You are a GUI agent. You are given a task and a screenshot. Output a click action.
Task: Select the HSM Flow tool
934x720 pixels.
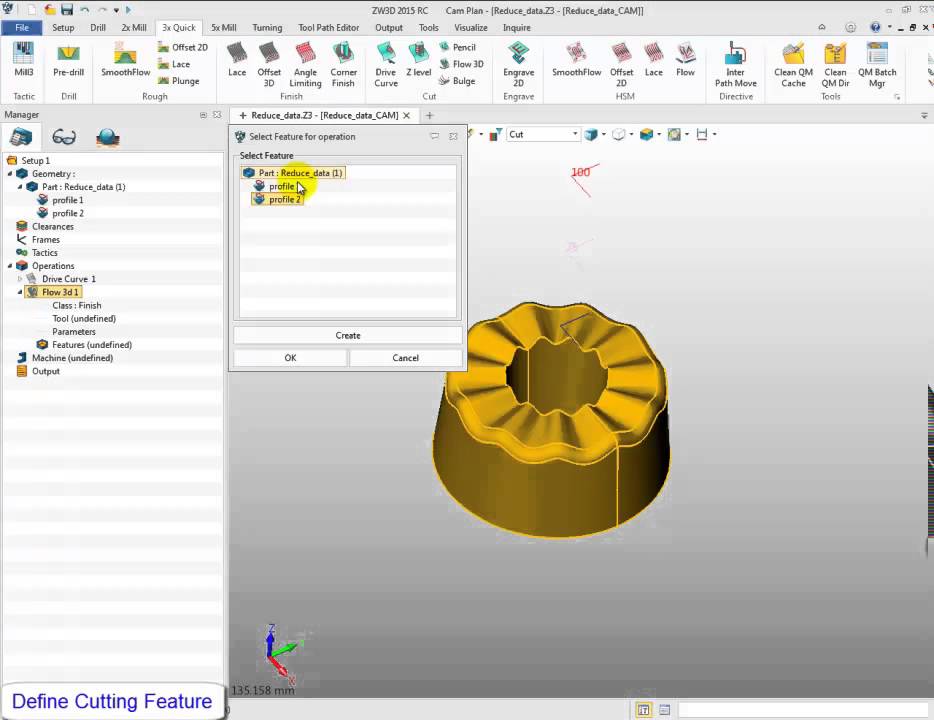[685, 60]
